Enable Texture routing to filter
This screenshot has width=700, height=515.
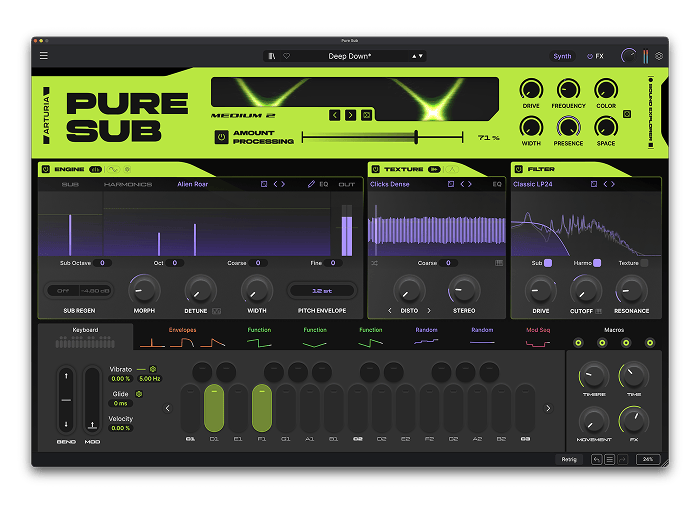[644, 263]
